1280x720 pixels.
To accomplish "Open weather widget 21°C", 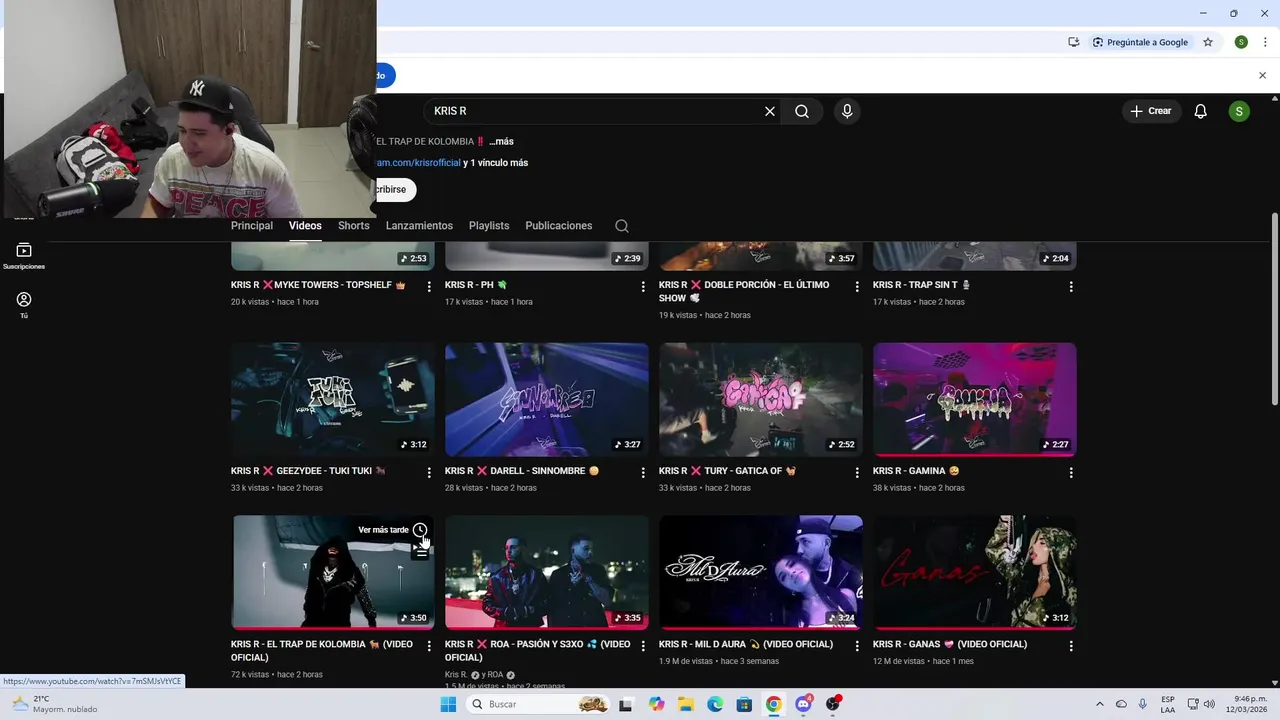I will (x=55, y=704).
